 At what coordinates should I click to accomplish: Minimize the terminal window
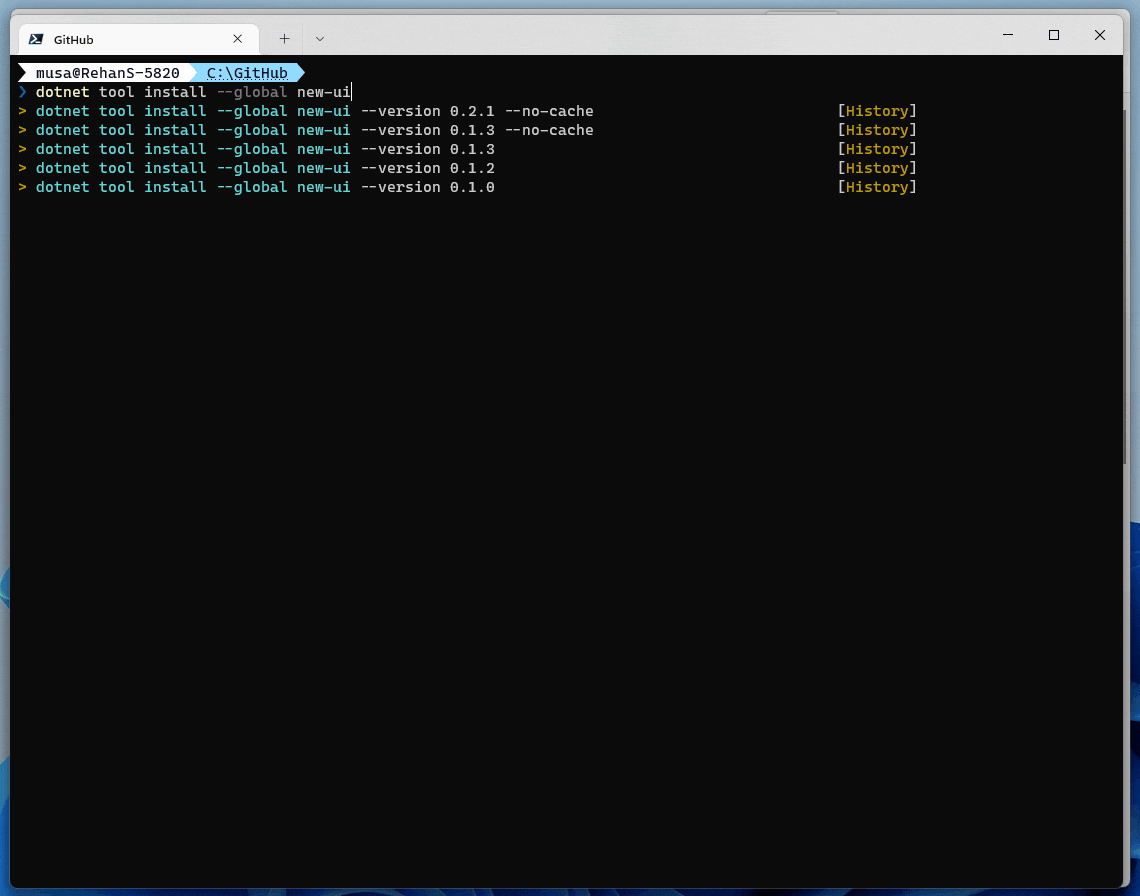(x=1007, y=35)
